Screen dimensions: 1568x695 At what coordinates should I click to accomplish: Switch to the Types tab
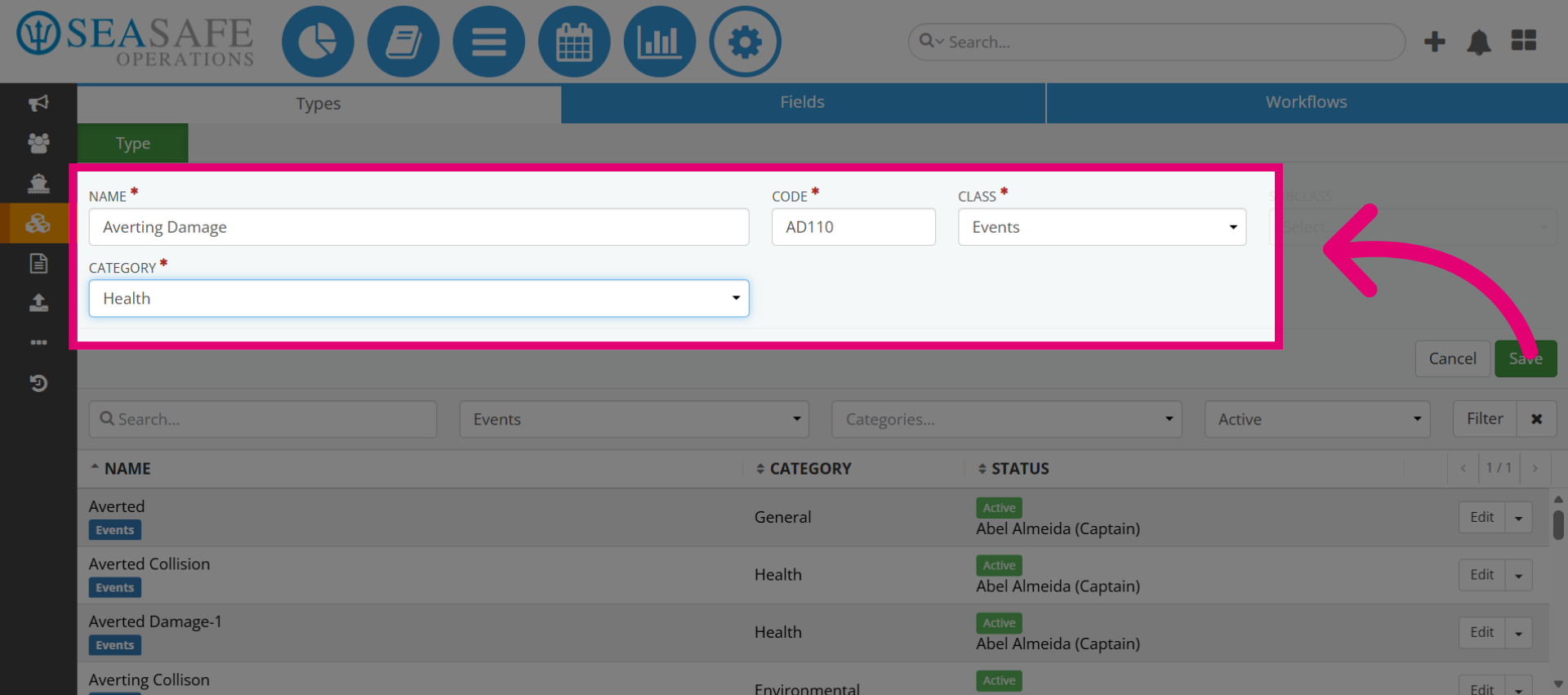(318, 104)
